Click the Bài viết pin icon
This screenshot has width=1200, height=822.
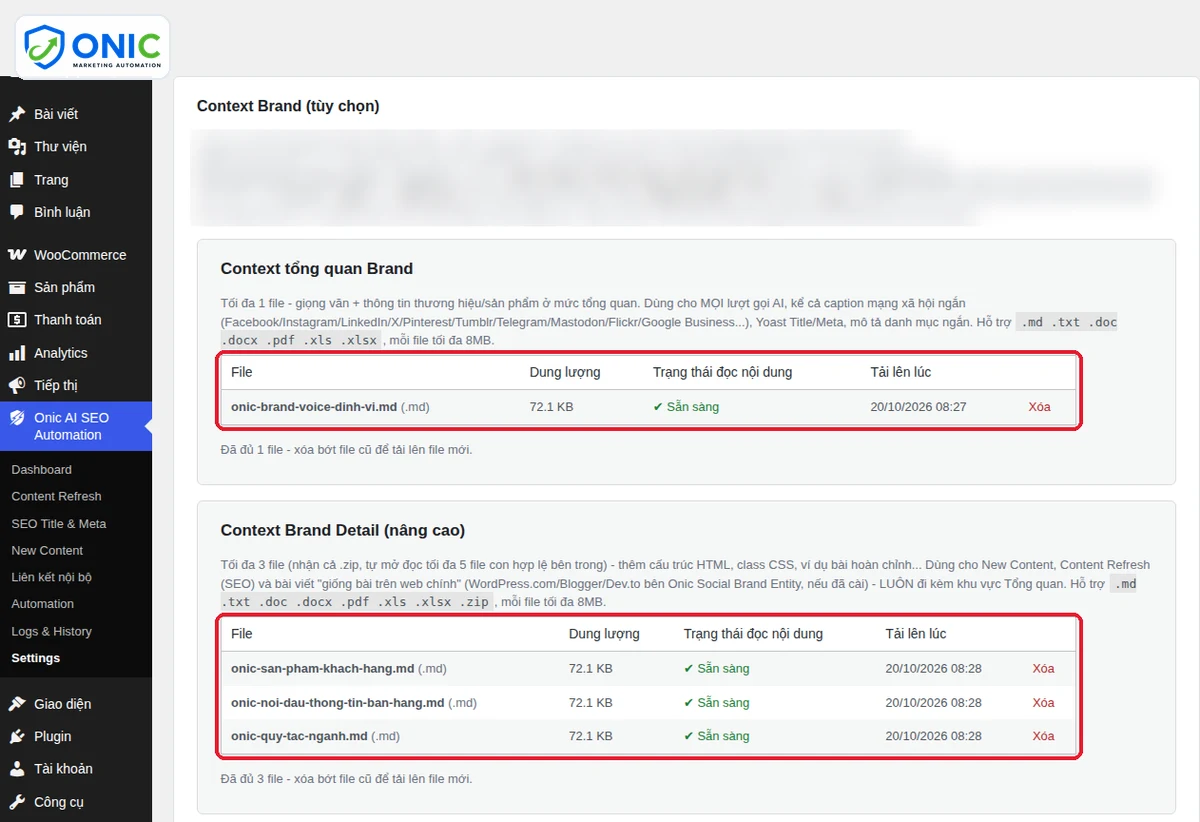pyautogui.click(x=17, y=114)
